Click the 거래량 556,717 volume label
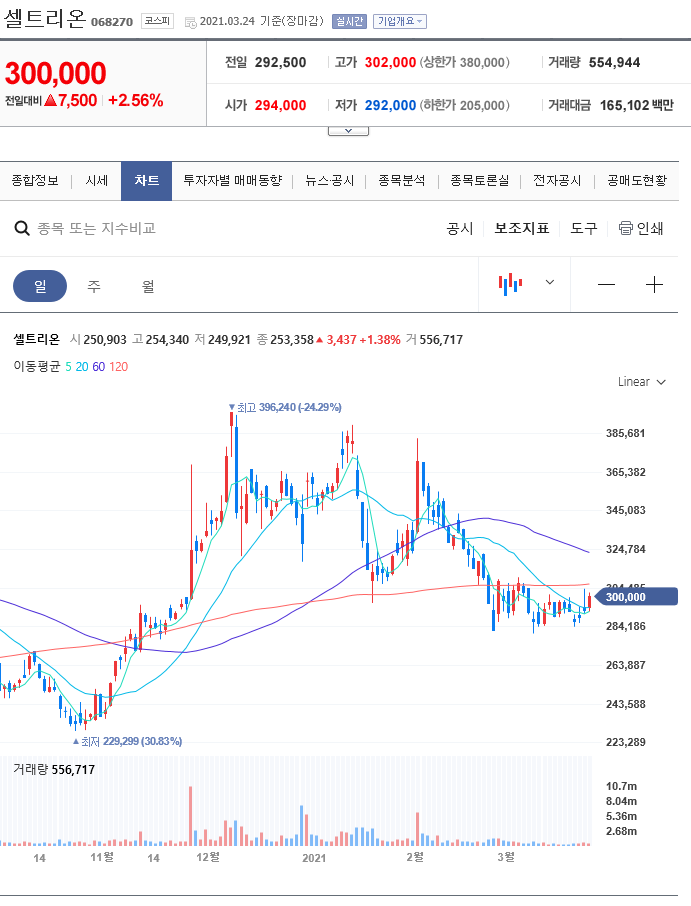 click(54, 770)
